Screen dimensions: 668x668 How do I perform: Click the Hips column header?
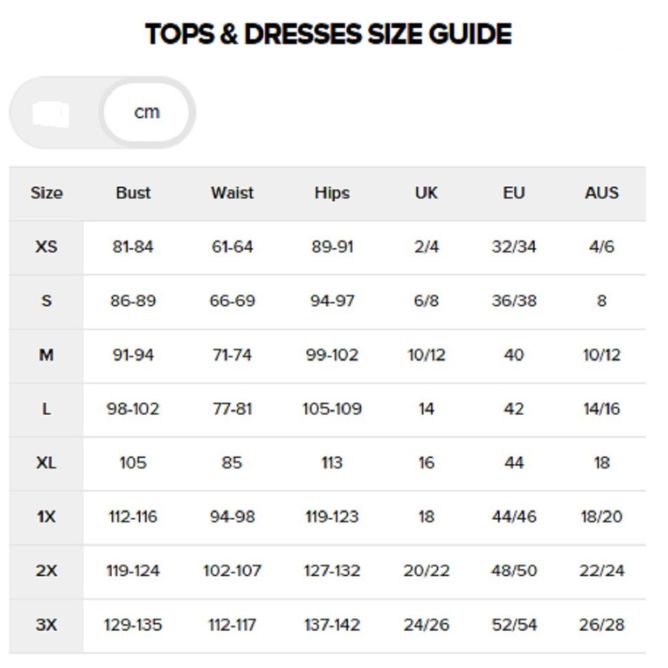pyautogui.click(x=332, y=193)
